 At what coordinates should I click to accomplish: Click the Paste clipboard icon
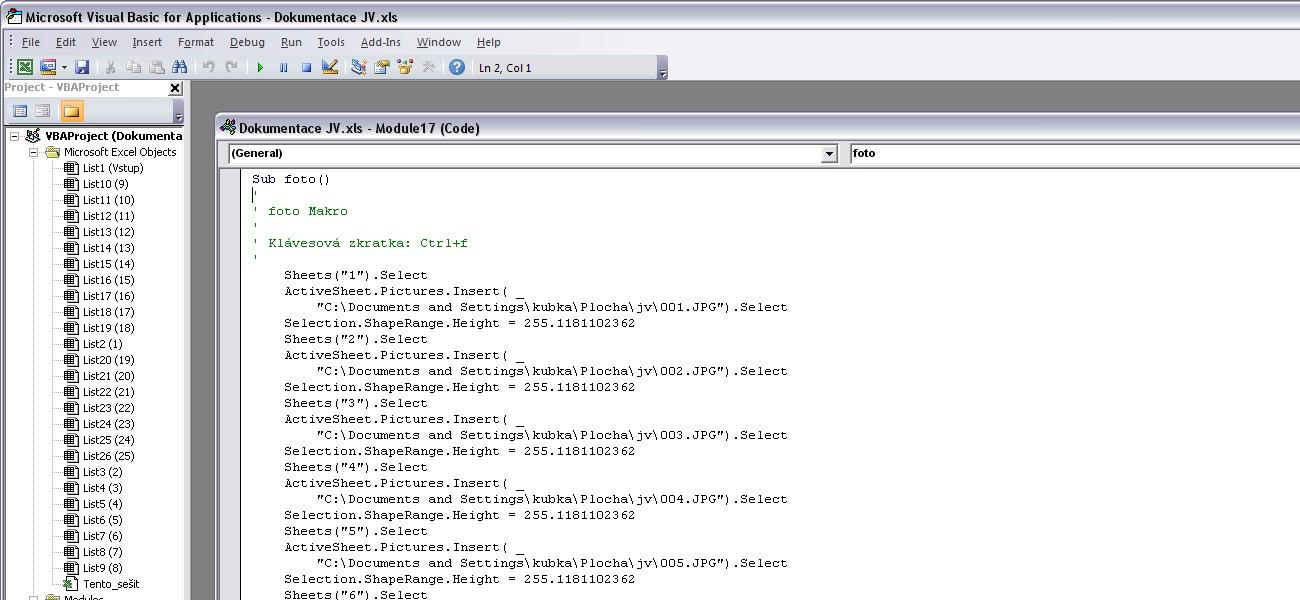click(x=157, y=67)
